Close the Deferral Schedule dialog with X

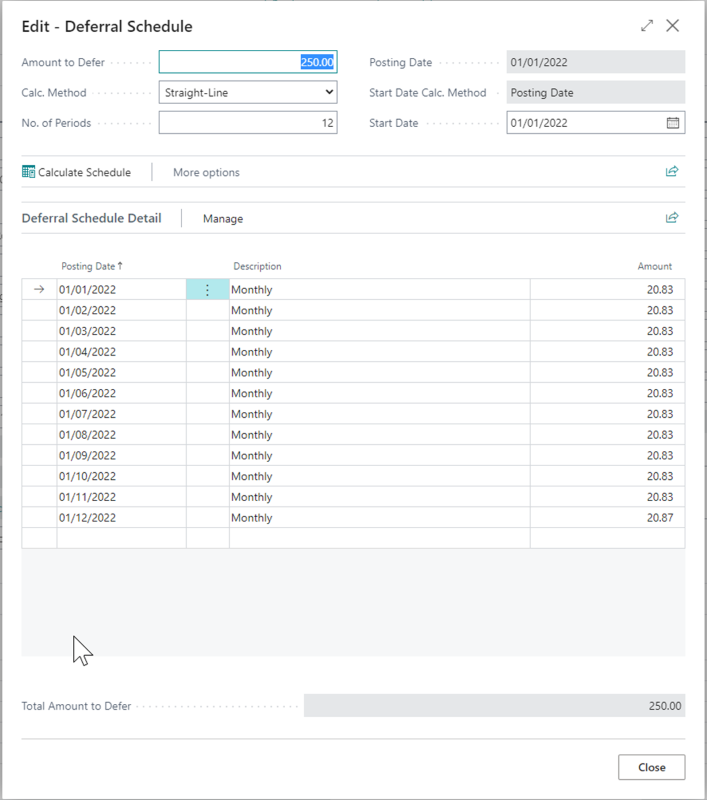point(673,26)
